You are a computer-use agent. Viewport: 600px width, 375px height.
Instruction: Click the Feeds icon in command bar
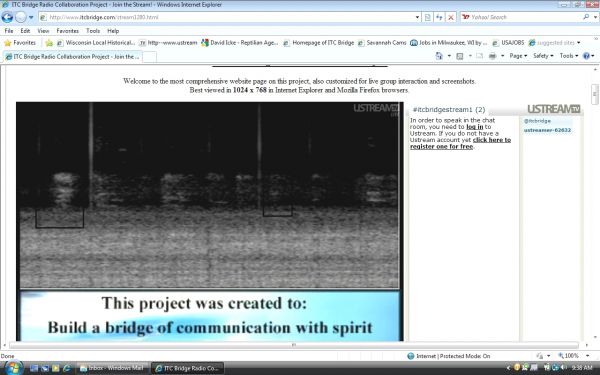tap(460, 56)
